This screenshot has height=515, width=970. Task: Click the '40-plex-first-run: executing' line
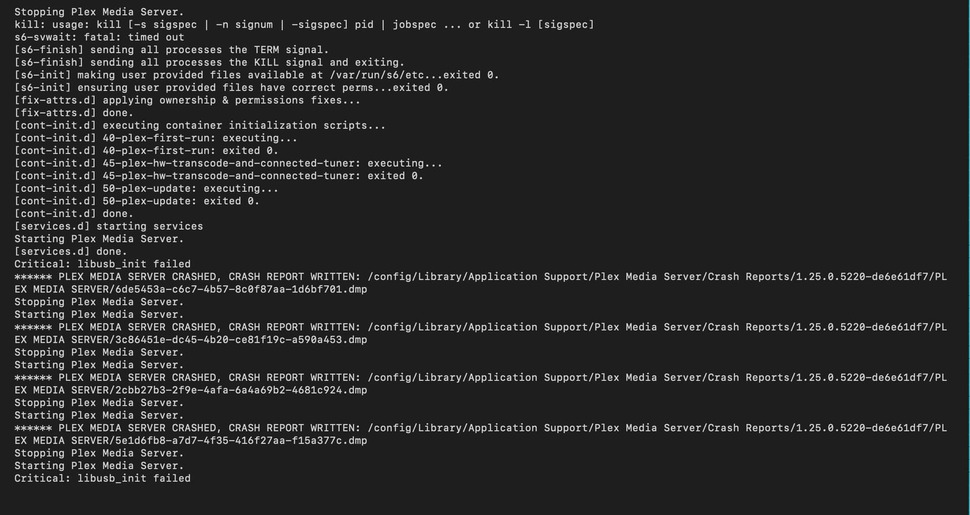(155, 138)
